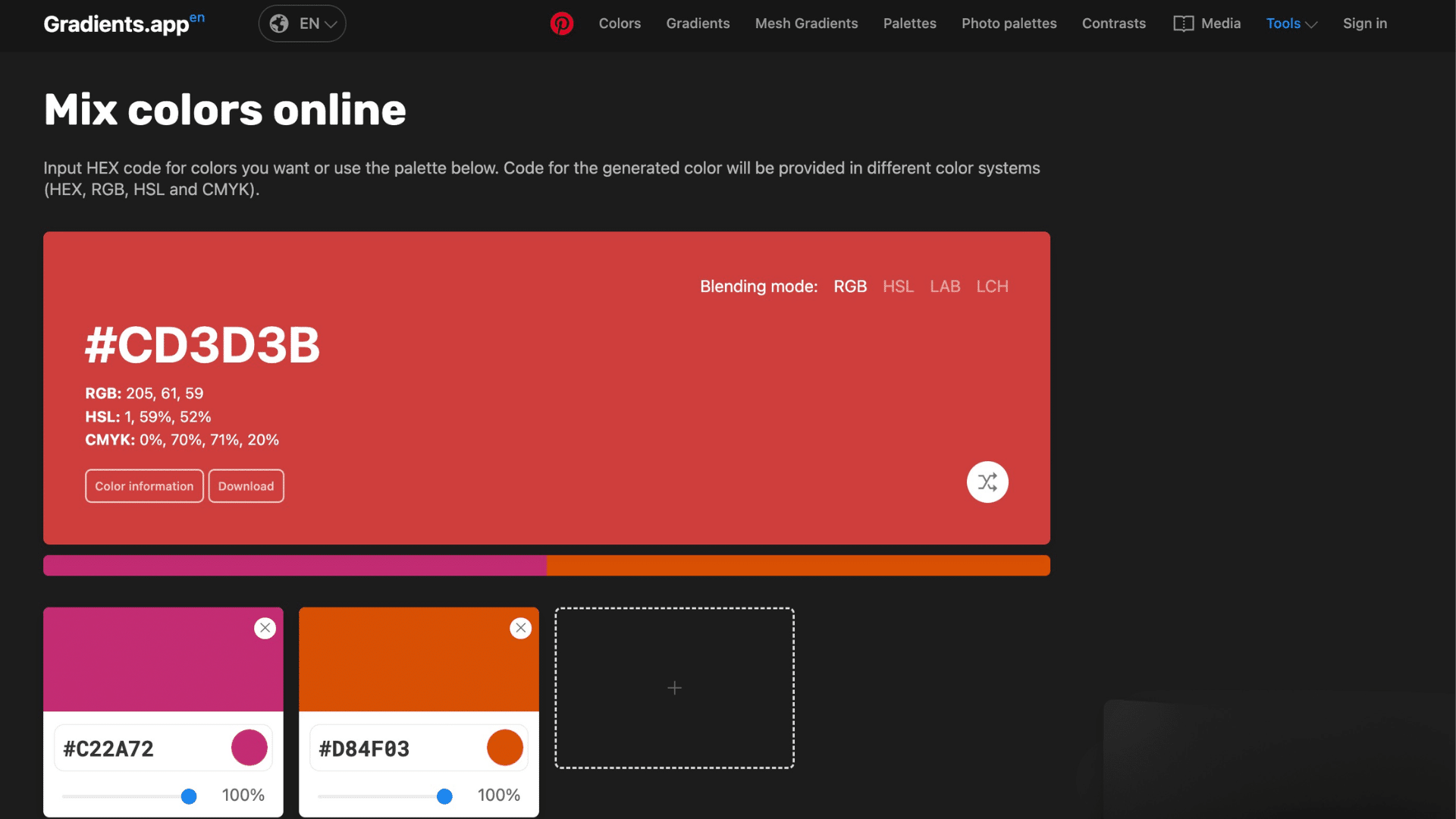Open the Palettes page
The image size is (1456, 819).
[909, 24]
